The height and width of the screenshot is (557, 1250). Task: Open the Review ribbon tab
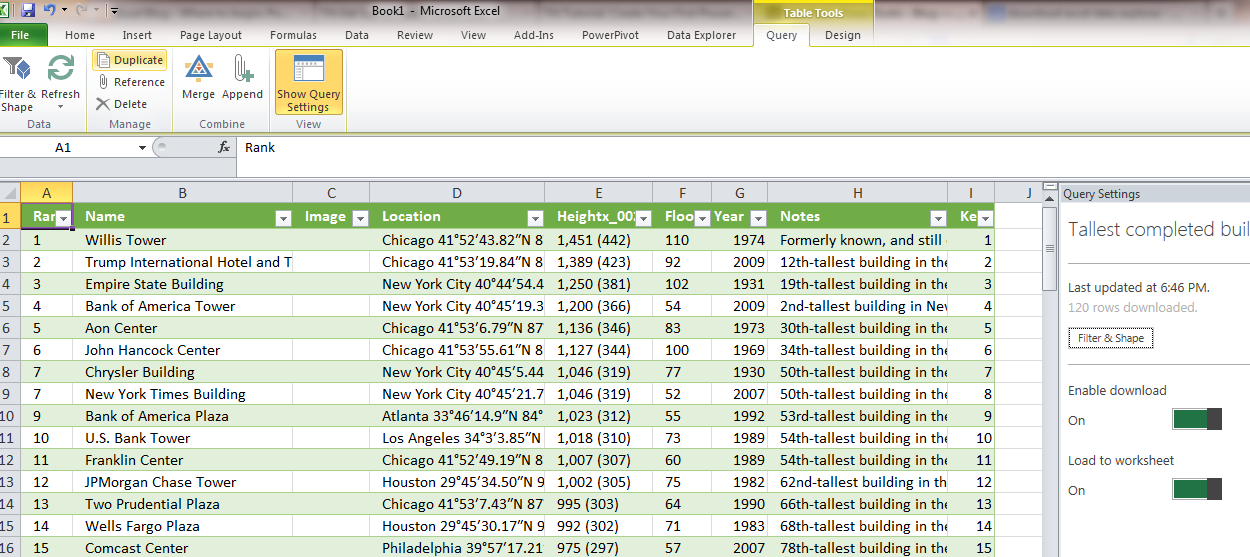click(415, 35)
